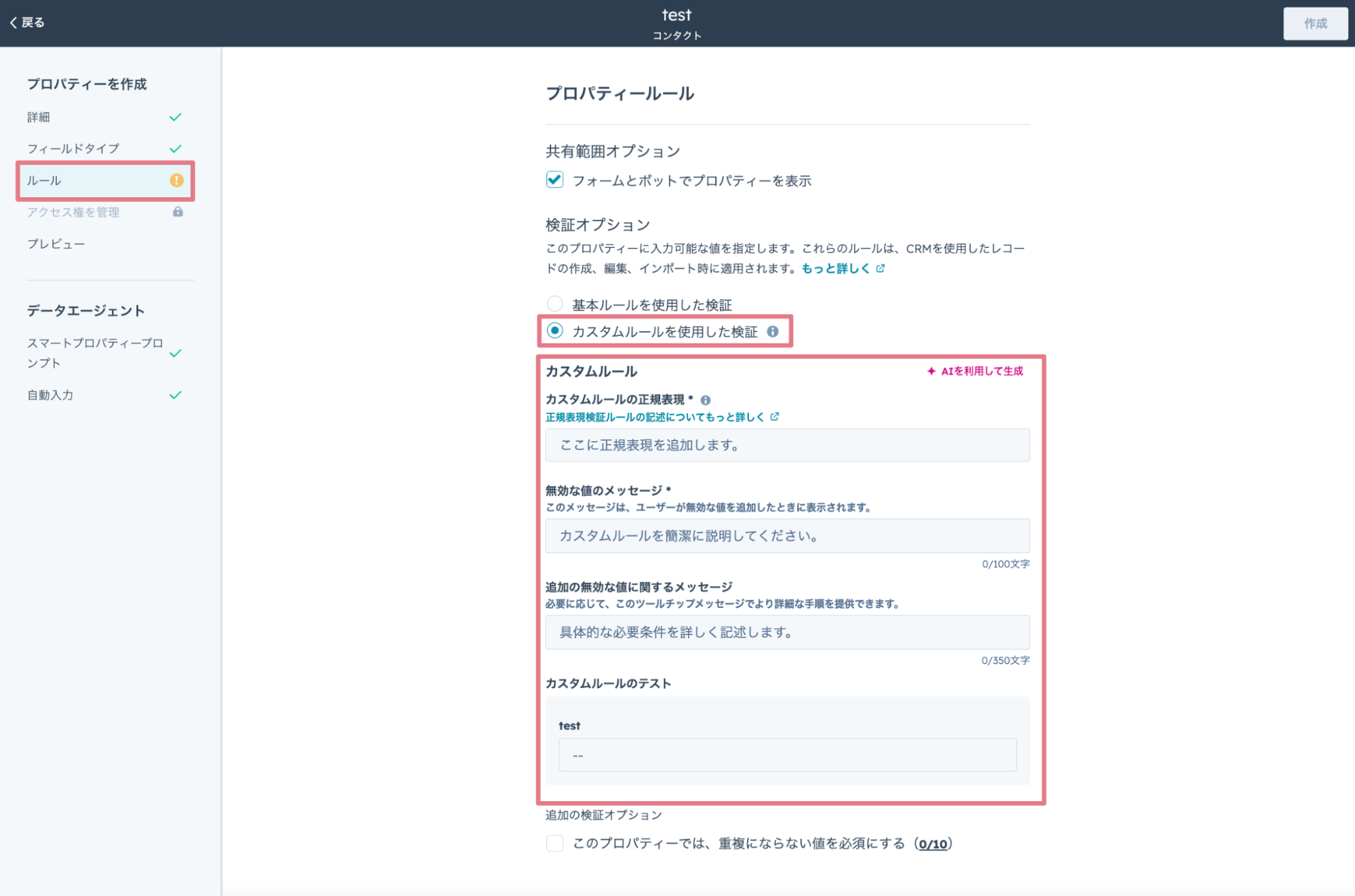Viewport: 1355px width, 896px height.
Task: Open the フィールドタイプ step in sidebar
Action: click(73, 148)
